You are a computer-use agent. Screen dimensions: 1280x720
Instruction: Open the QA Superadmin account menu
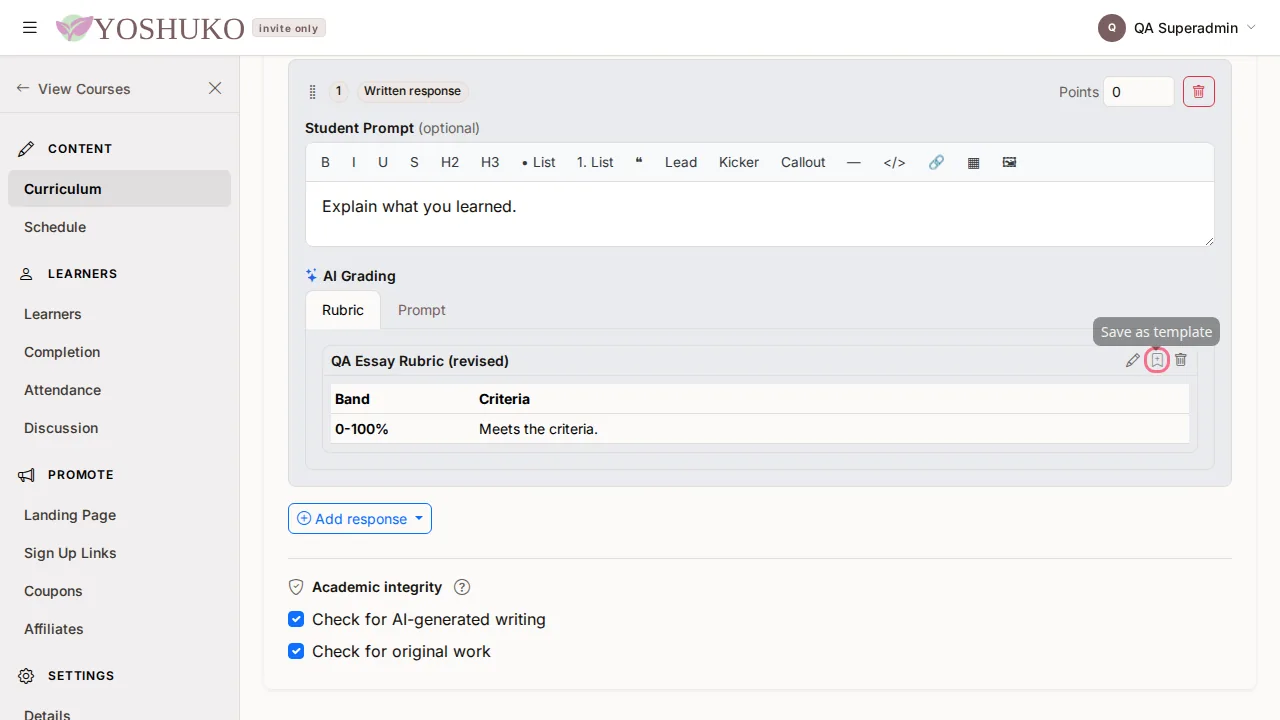1177,28
